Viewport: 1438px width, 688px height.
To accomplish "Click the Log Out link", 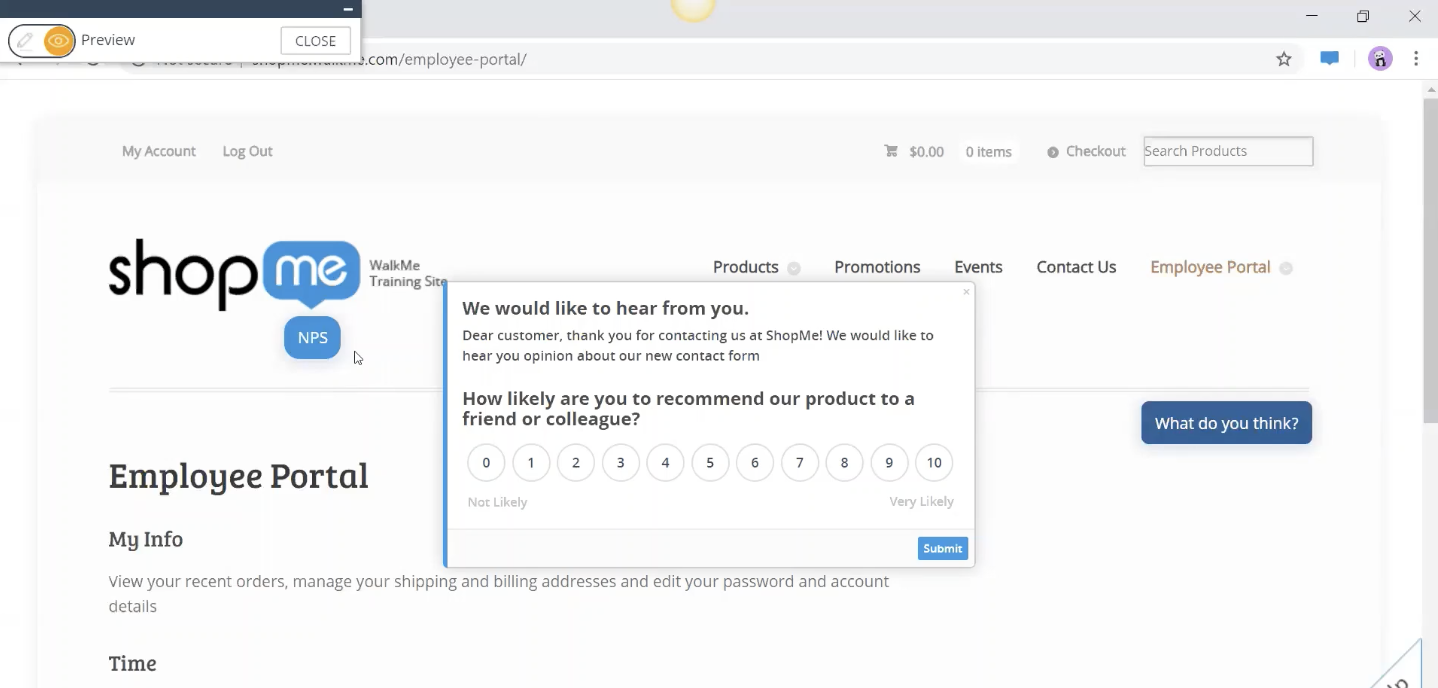I will pos(247,151).
